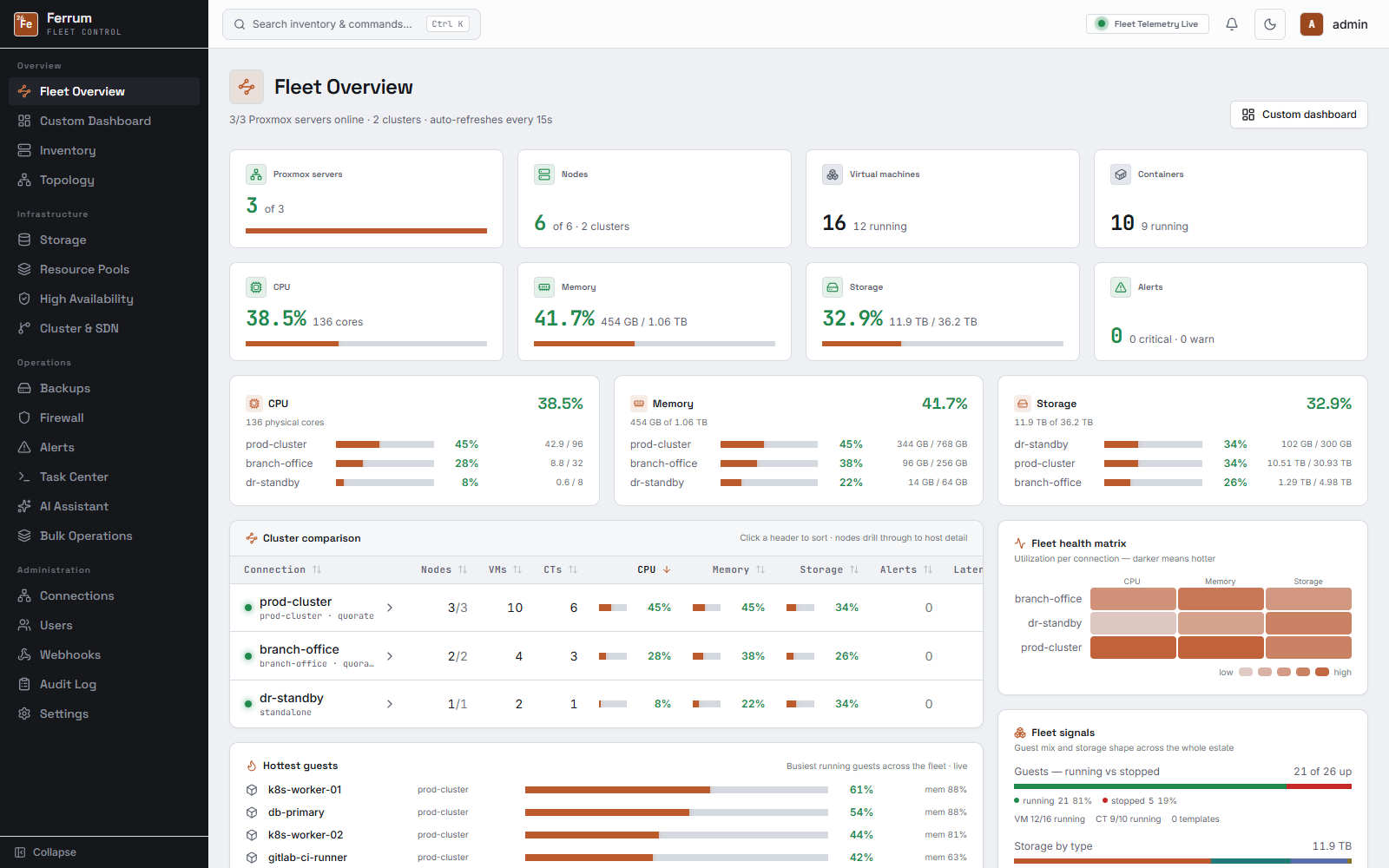The width and height of the screenshot is (1389, 868).
Task: Click the Proxmox servers card icon
Action: 256,174
